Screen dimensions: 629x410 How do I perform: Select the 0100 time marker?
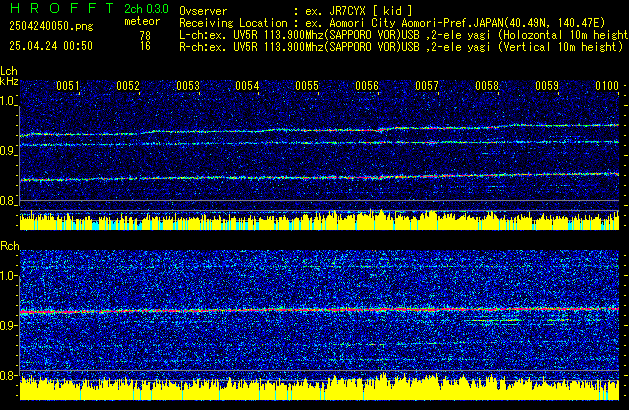click(x=607, y=86)
